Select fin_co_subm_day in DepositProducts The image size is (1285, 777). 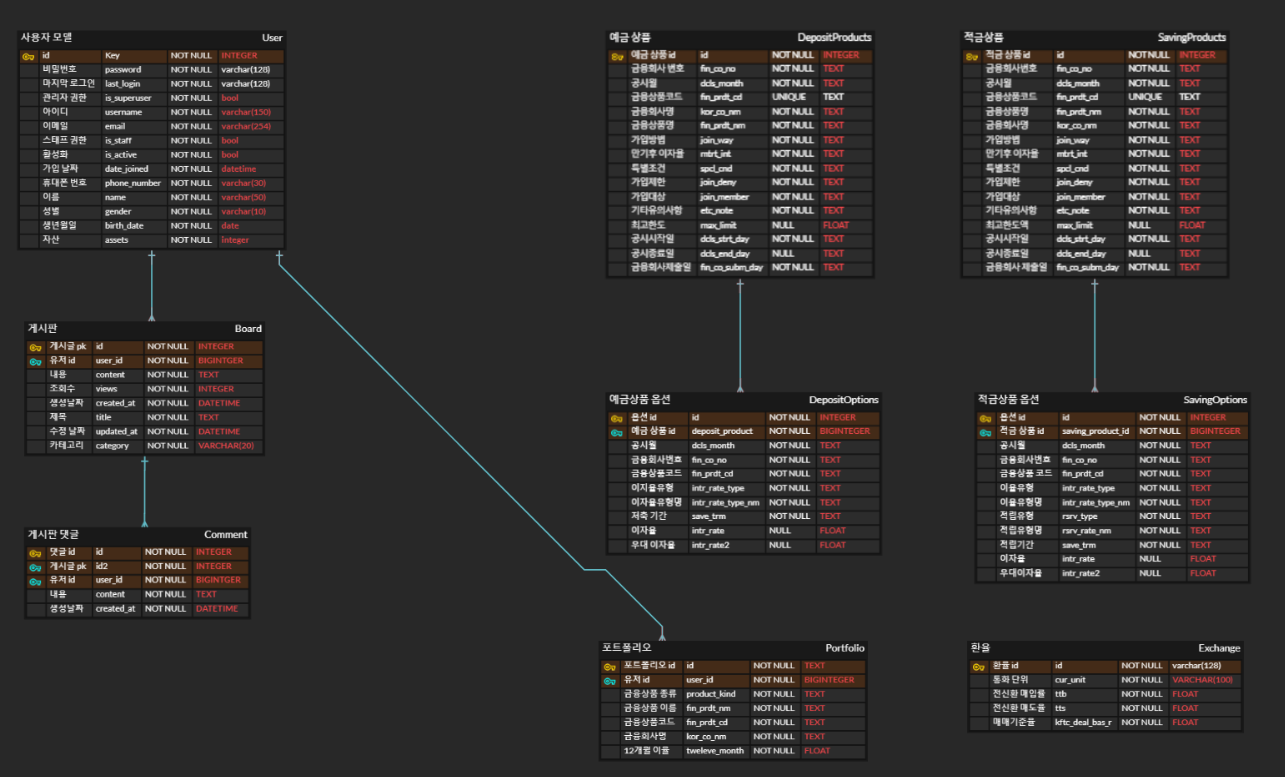click(732, 267)
